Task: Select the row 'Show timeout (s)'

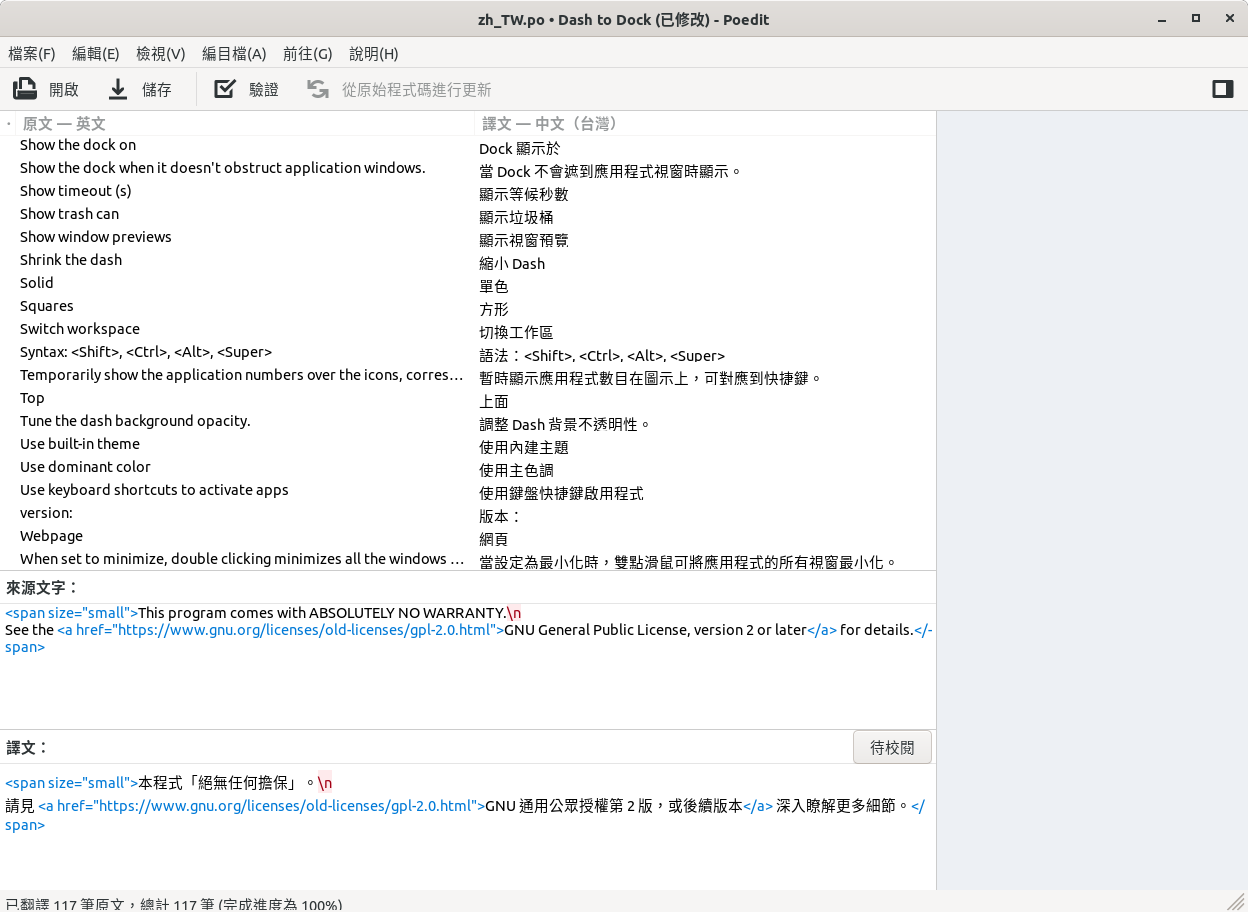Action: [468, 192]
